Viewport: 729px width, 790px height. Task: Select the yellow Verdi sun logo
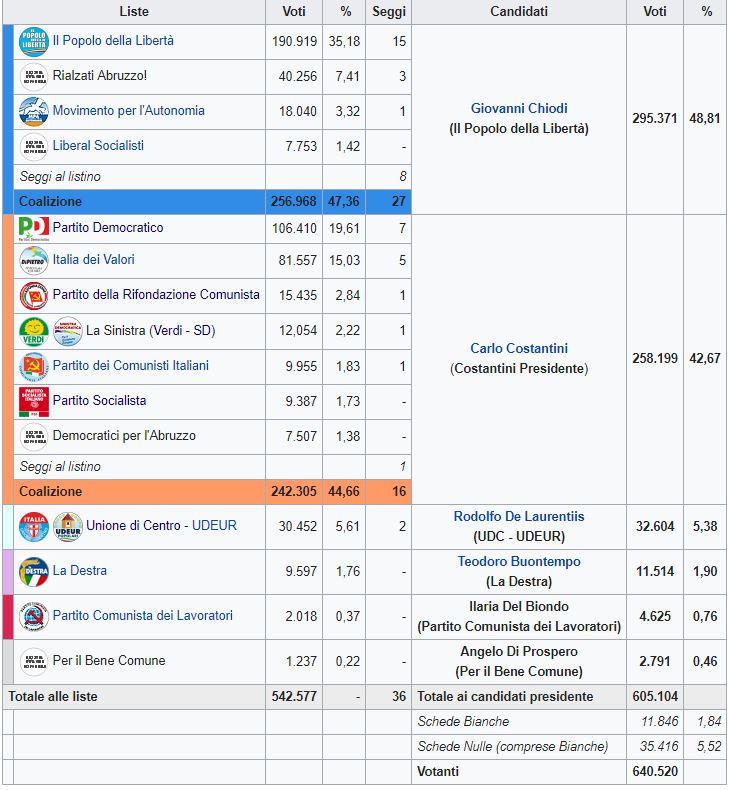click(34, 330)
